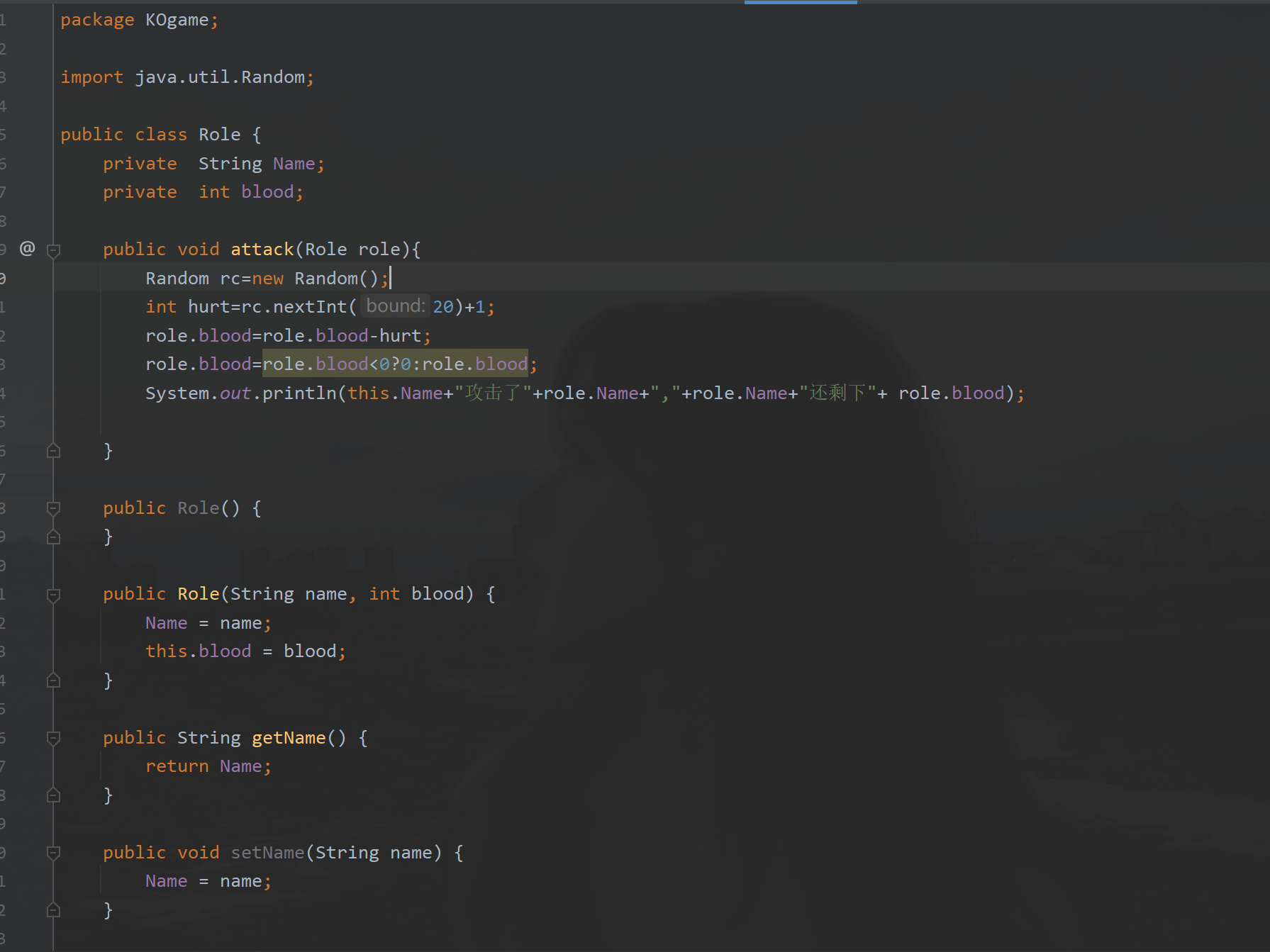Click italic 'out' in System.out
This screenshot has width=1270, height=952.
tap(235, 393)
